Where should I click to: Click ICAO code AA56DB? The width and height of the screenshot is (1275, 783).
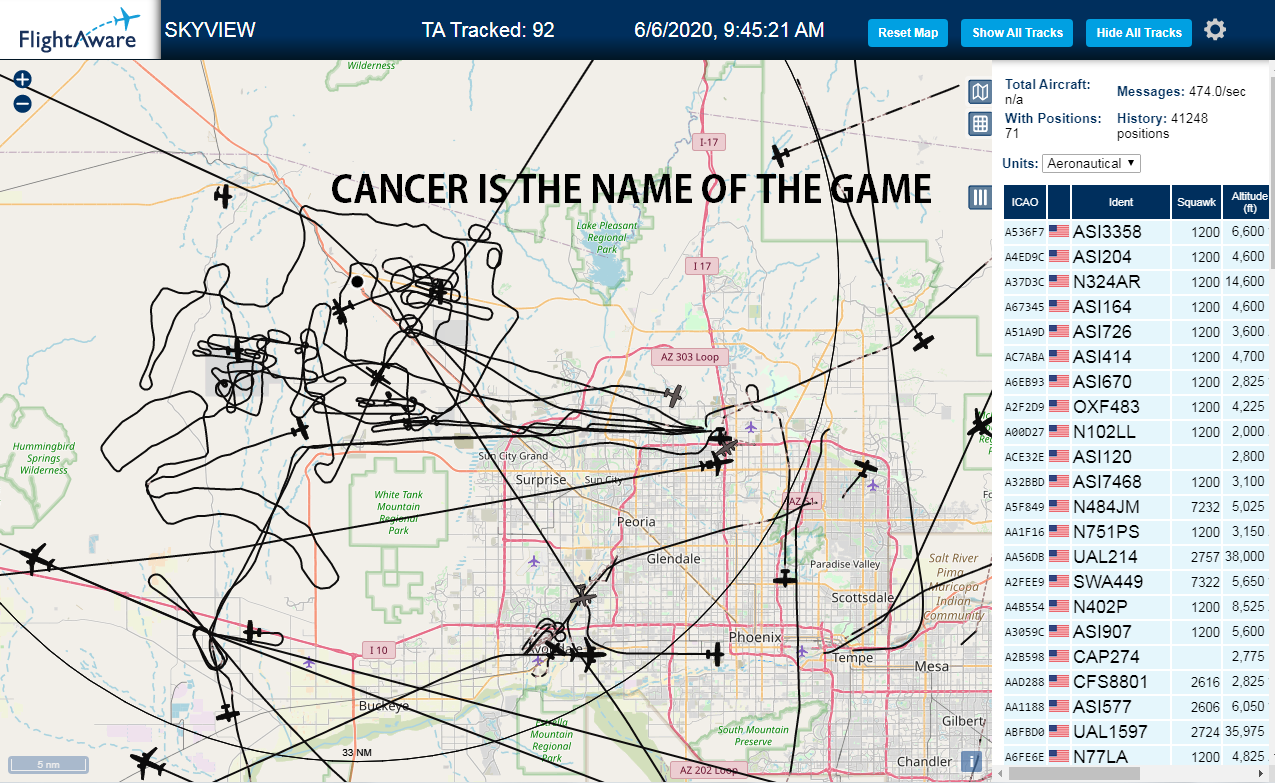pos(1024,558)
